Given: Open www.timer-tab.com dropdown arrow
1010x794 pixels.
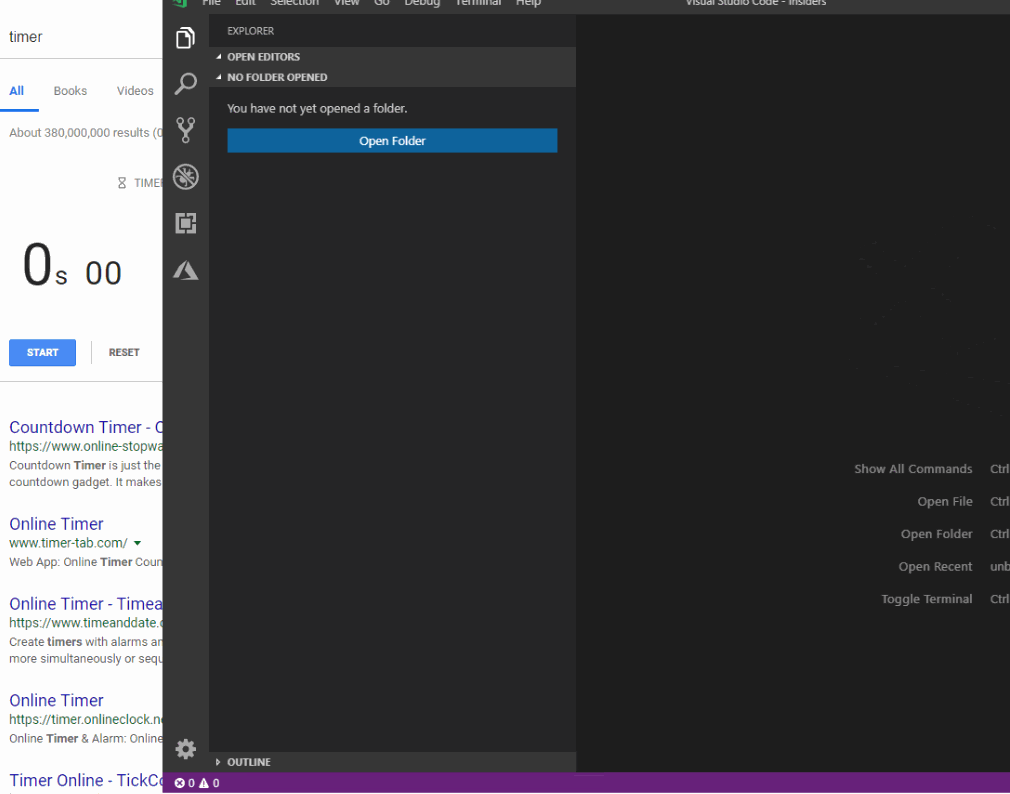Looking at the screenshot, I should tap(137, 543).
